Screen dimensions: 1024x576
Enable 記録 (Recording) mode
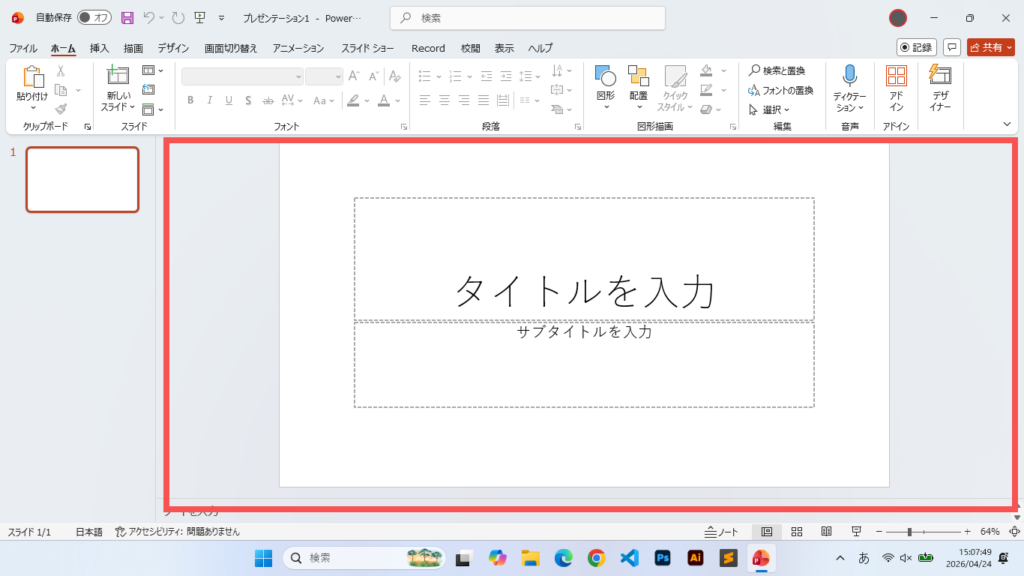(x=915, y=47)
